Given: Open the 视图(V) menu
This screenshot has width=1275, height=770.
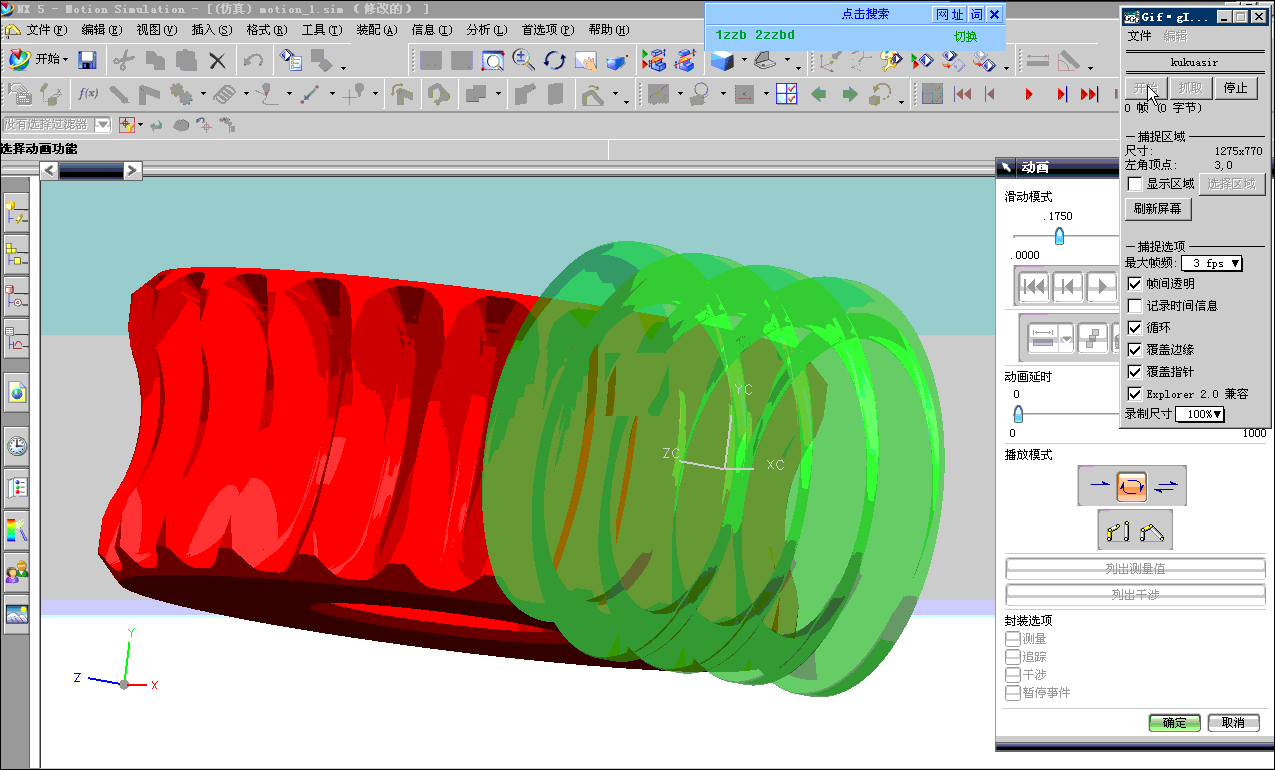Looking at the screenshot, I should tap(156, 30).
